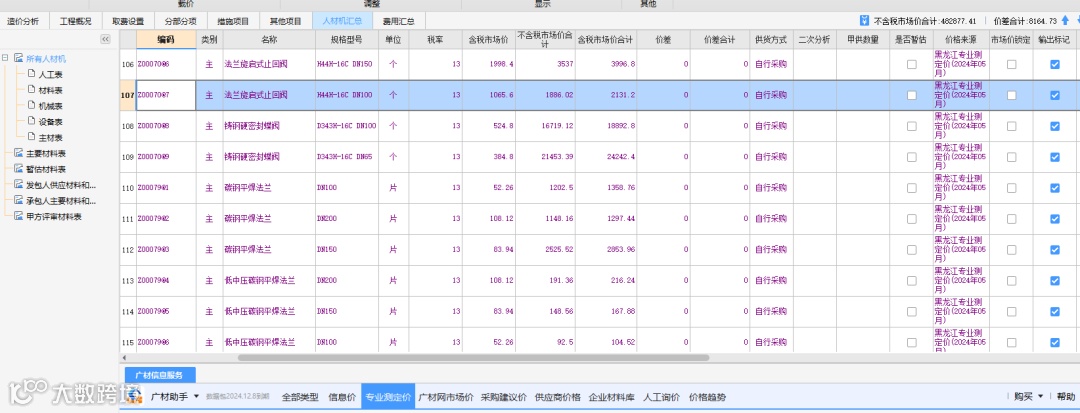Switch to the 工程概况 tab
1080x413 pixels.
[75, 21]
